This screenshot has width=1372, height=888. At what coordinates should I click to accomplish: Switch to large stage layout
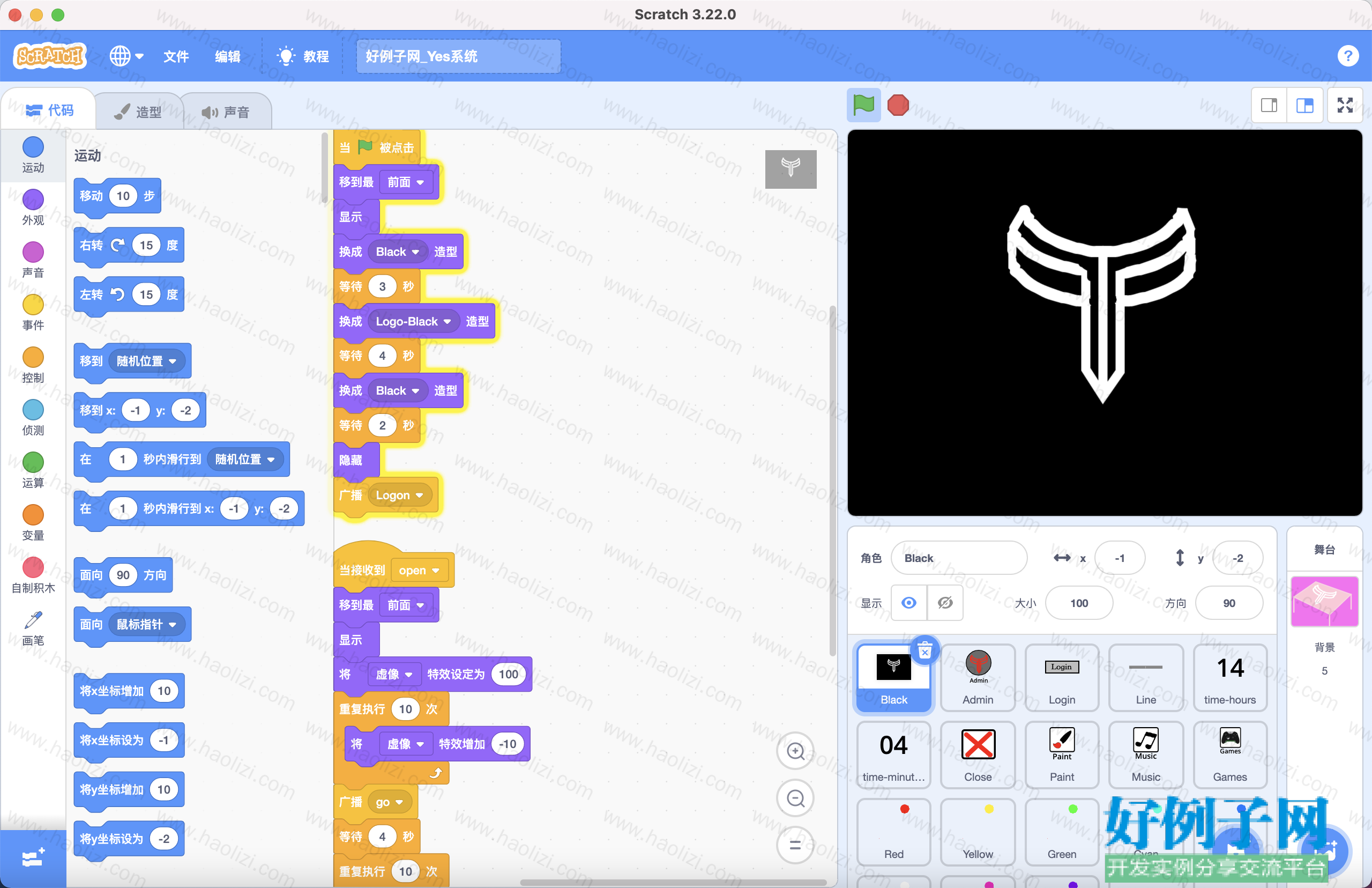(x=1304, y=105)
